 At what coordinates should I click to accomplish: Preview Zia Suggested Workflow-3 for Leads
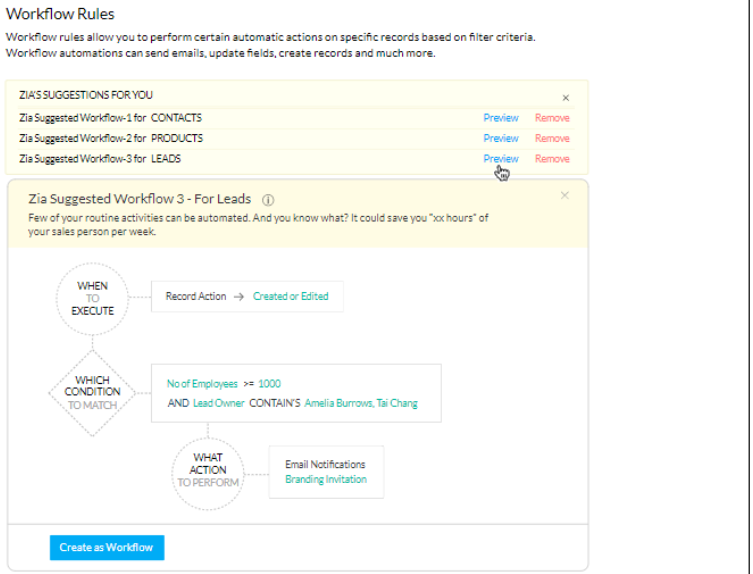pos(500,159)
